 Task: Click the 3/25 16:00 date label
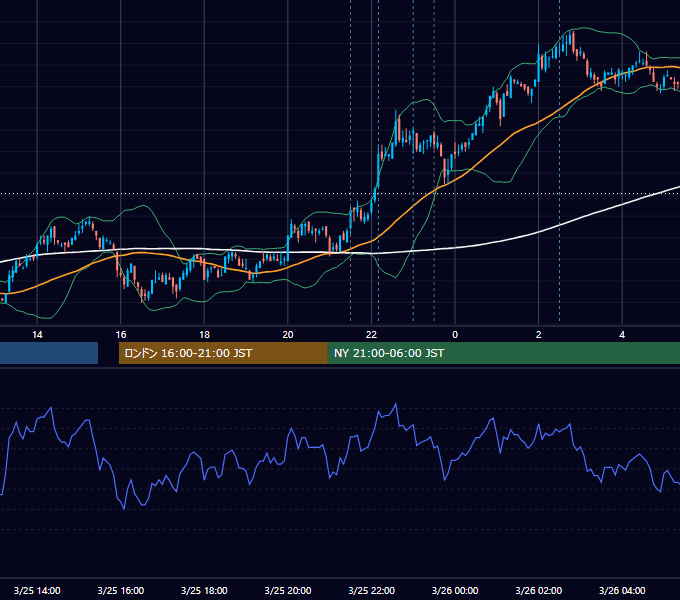click(x=121, y=590)
